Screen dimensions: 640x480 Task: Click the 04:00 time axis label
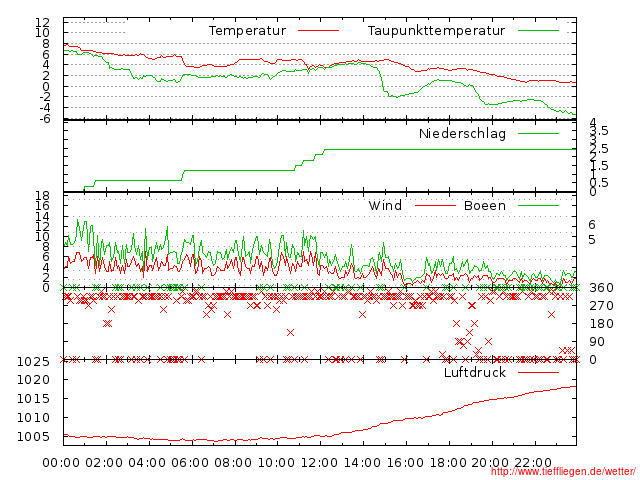point(147,463)
